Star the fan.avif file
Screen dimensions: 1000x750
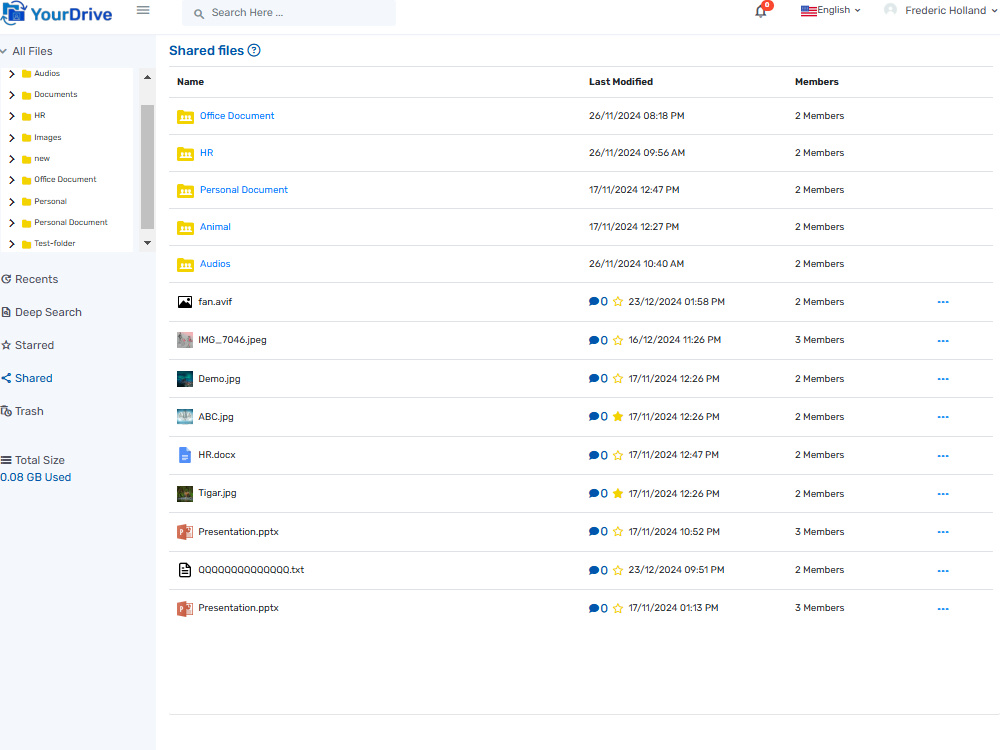[x=617, y=302]
